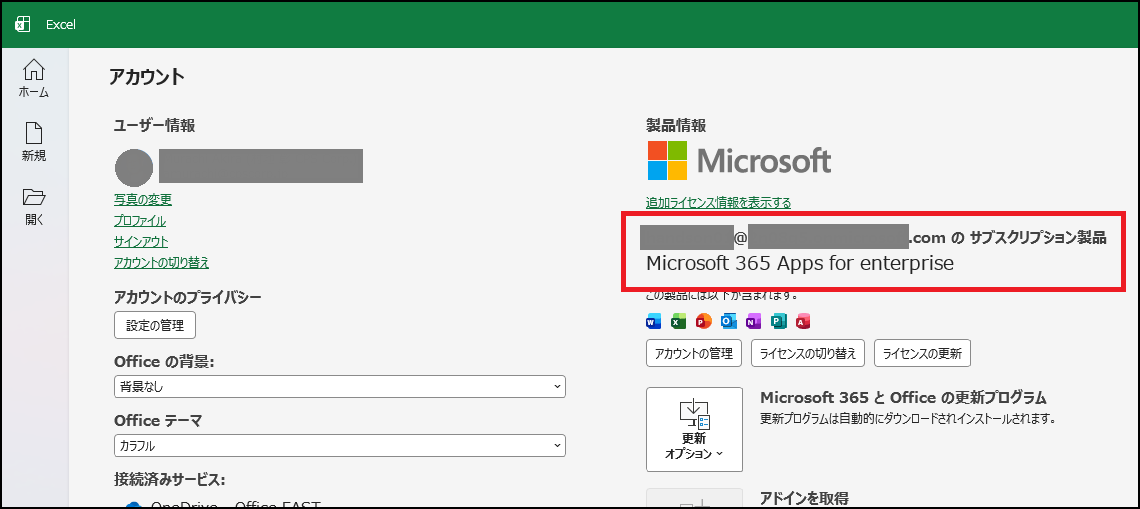Viewport: 1140px width, 509px height.
Task: Open the プロファイル link
Action: [140, 220]
